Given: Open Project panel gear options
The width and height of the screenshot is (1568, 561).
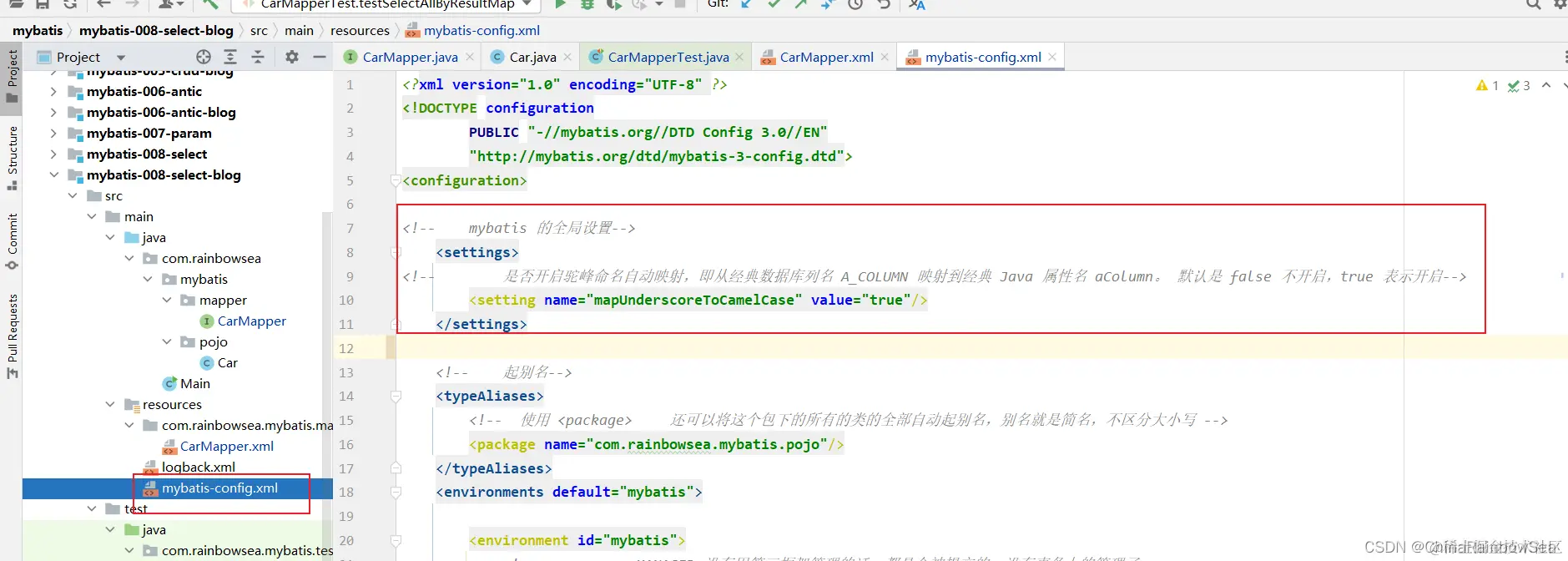Looking at the screenshot, I should pyautogui.click(x=291, y=57).
